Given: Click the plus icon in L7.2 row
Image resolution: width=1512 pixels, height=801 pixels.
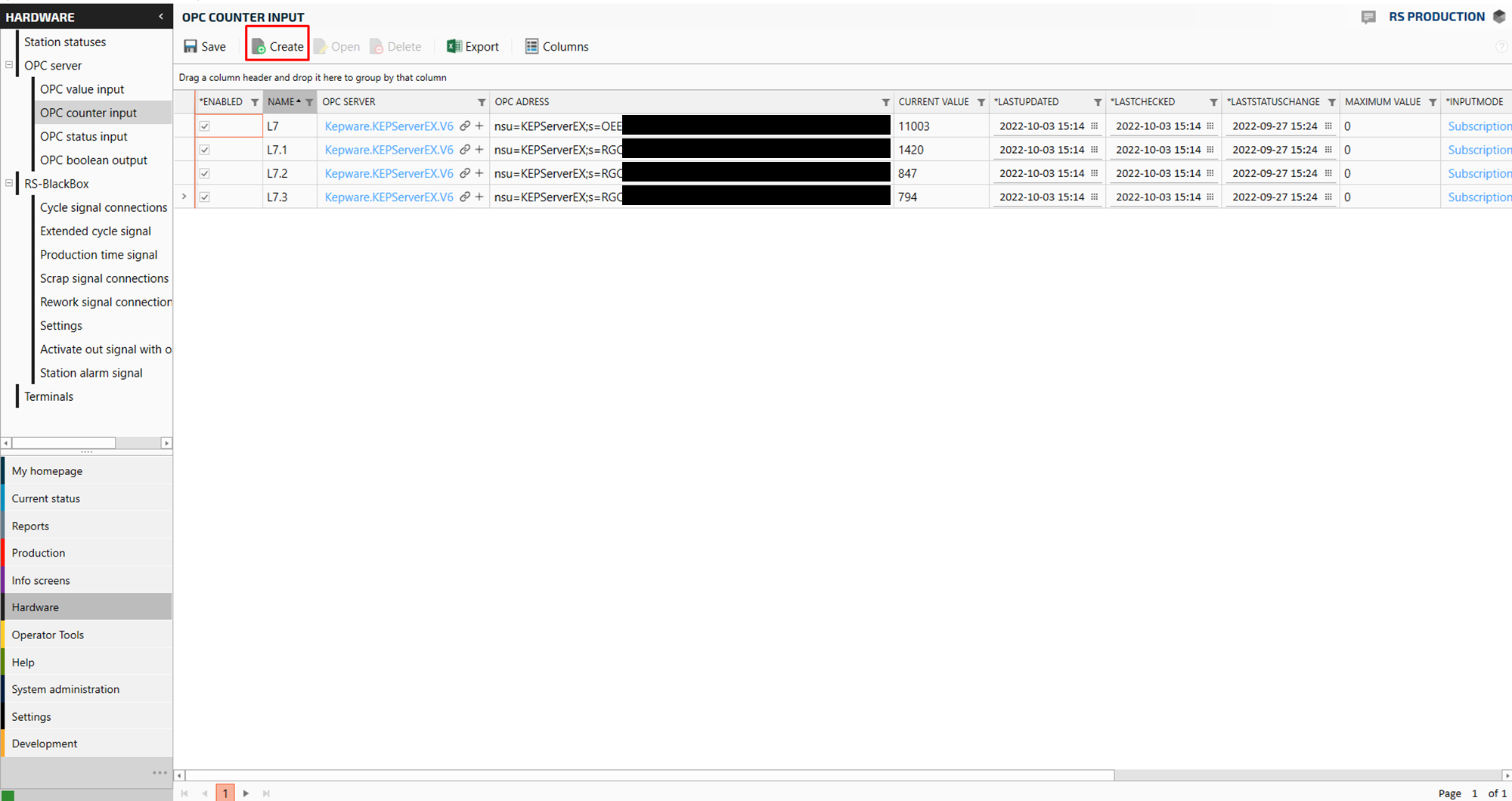Looking at the screenshot, I should tap(479, 173).
